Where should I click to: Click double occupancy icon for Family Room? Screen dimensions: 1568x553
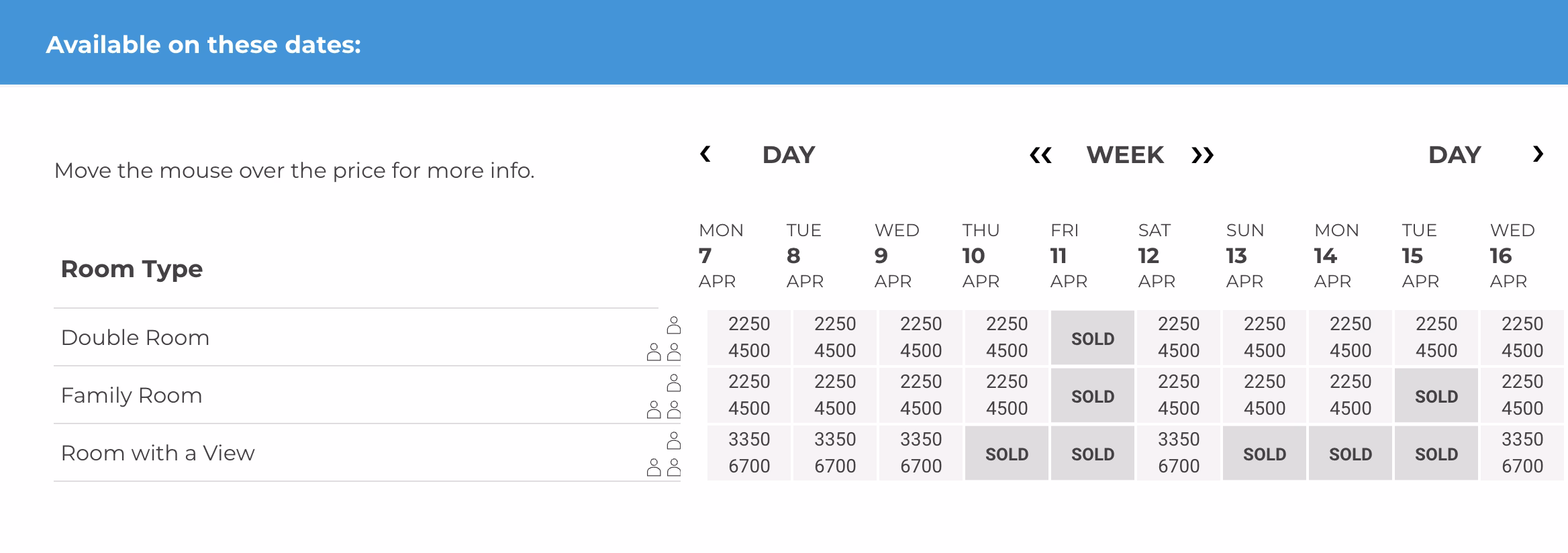point(664,409)
